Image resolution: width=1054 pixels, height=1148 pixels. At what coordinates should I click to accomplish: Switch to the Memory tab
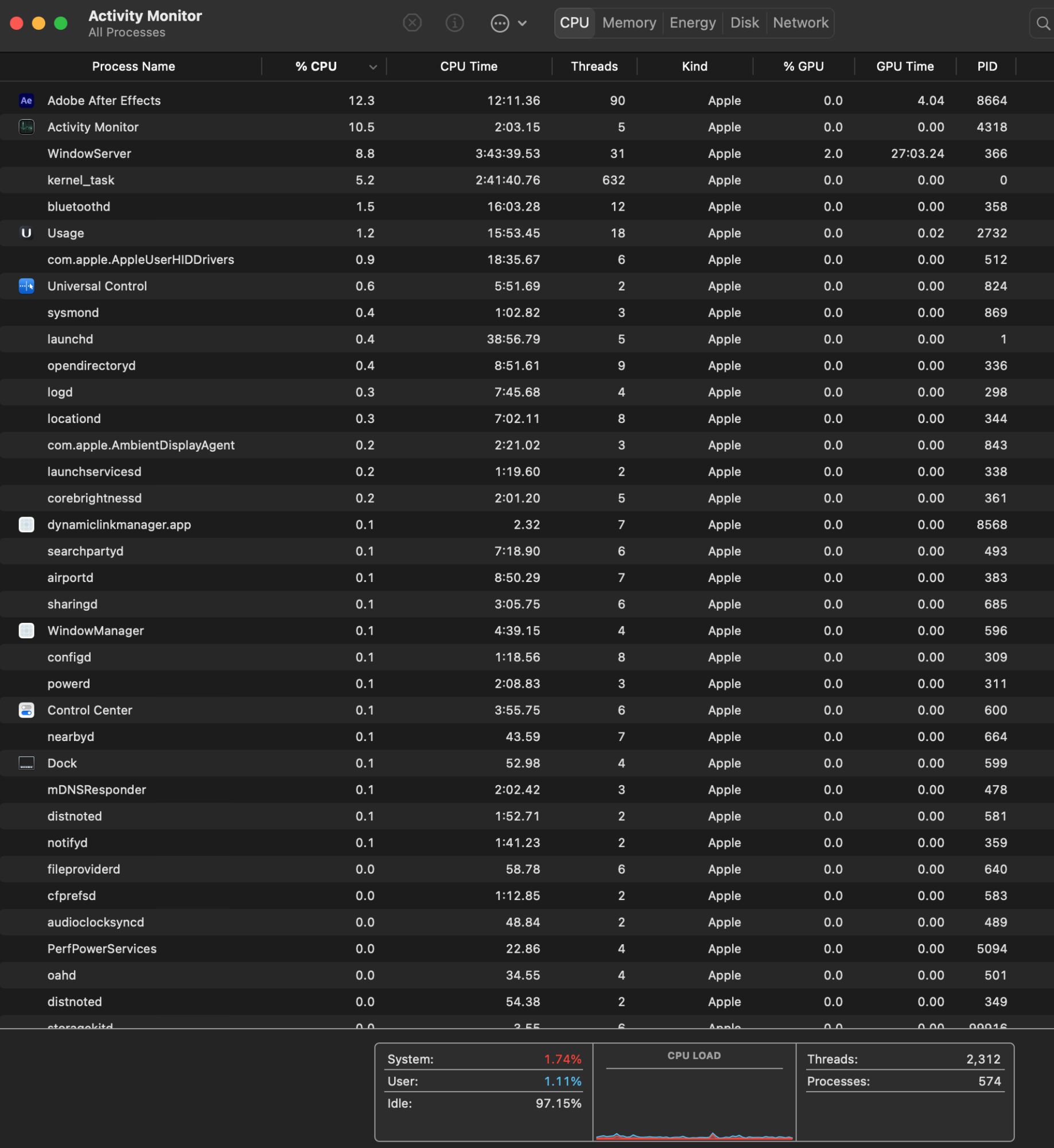pyautogui.click(x=629, y=23)
